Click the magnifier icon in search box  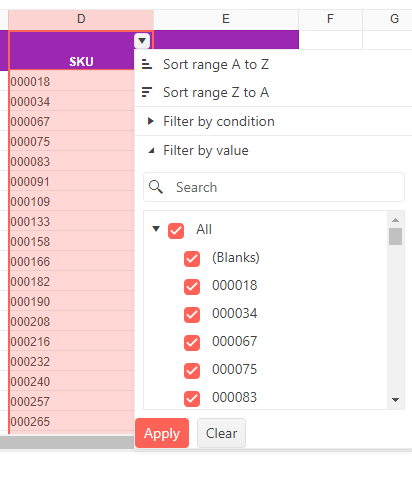point(156,187)
